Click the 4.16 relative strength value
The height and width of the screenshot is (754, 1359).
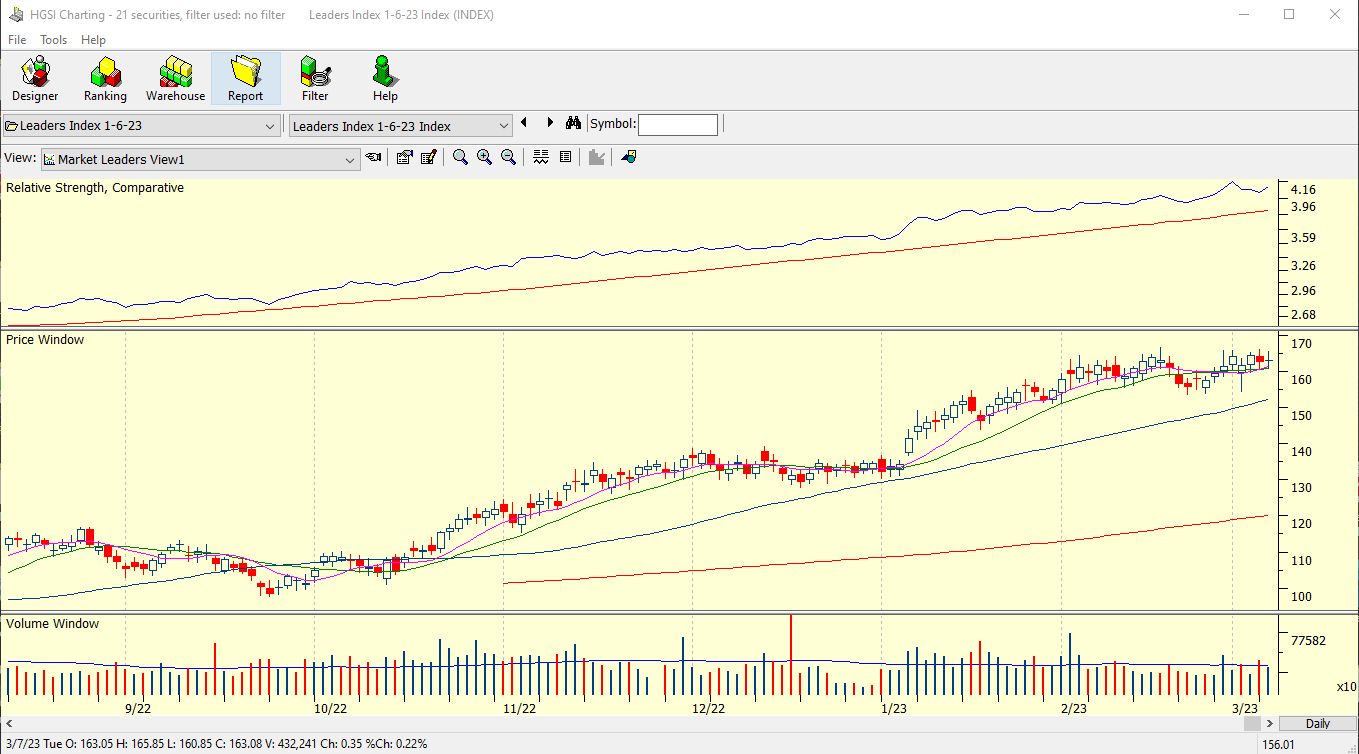pyautogui.click(x=1303, y=190)
